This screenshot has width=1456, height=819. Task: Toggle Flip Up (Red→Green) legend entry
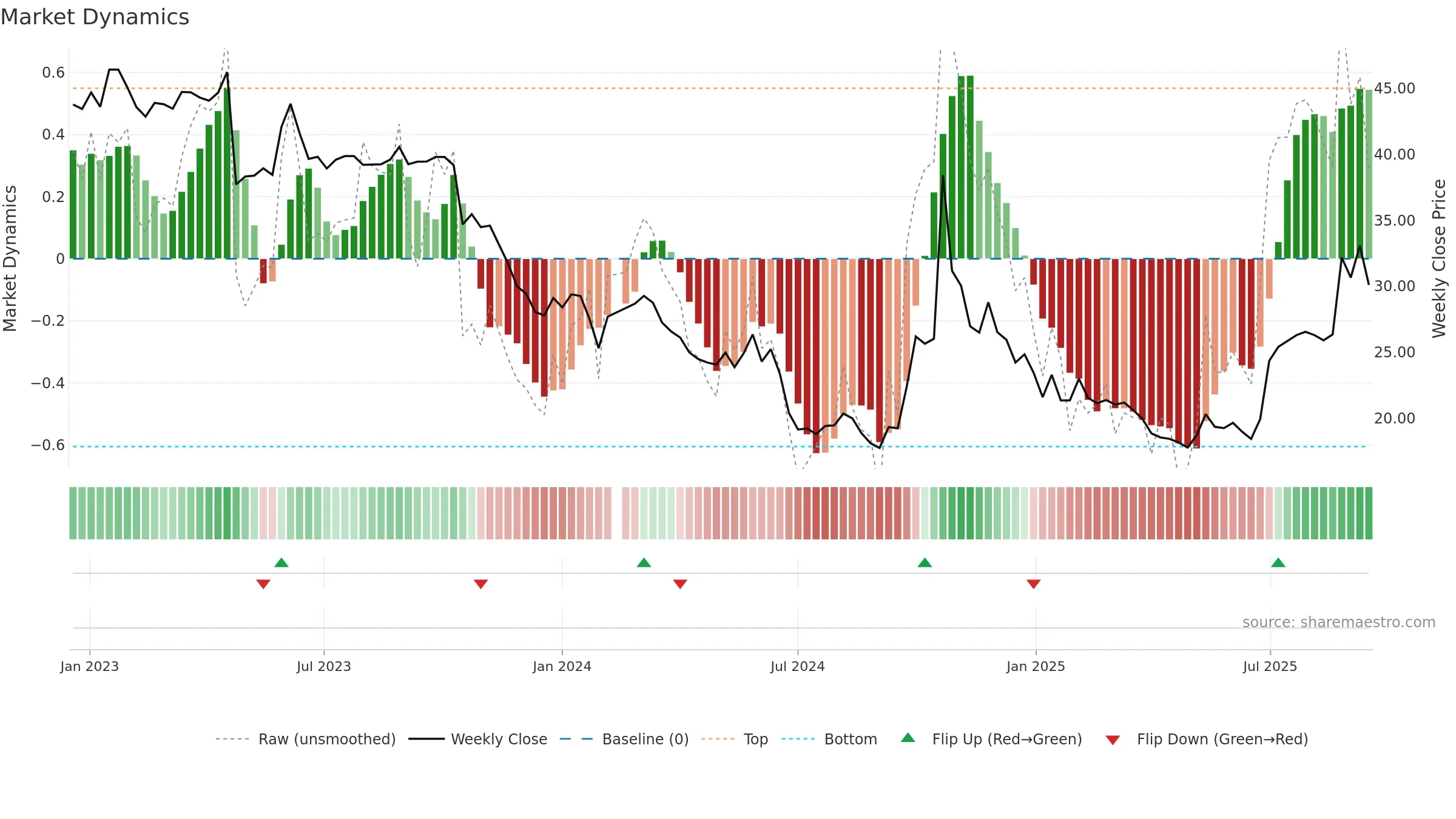991,739
